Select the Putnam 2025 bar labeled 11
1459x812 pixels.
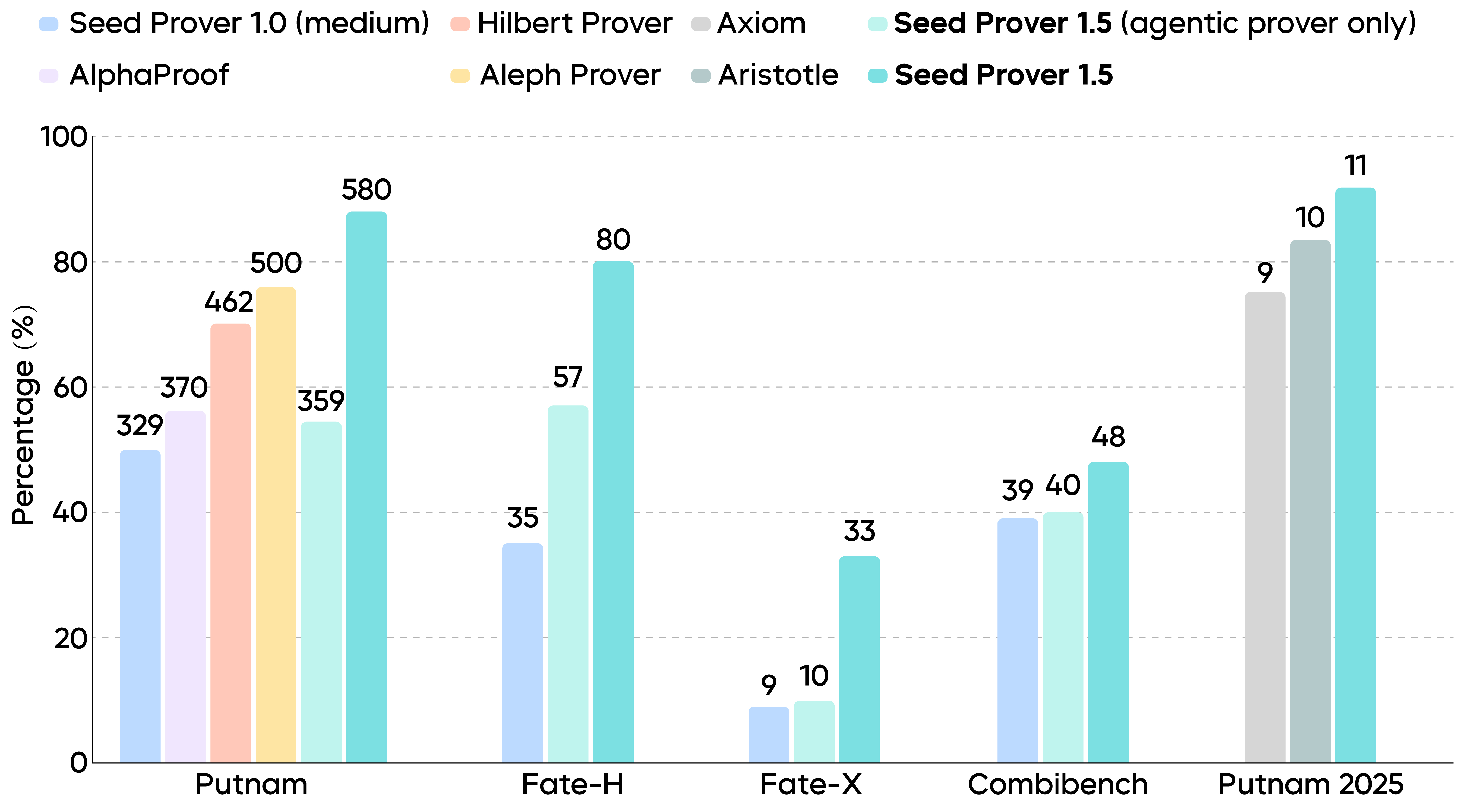1355,475
